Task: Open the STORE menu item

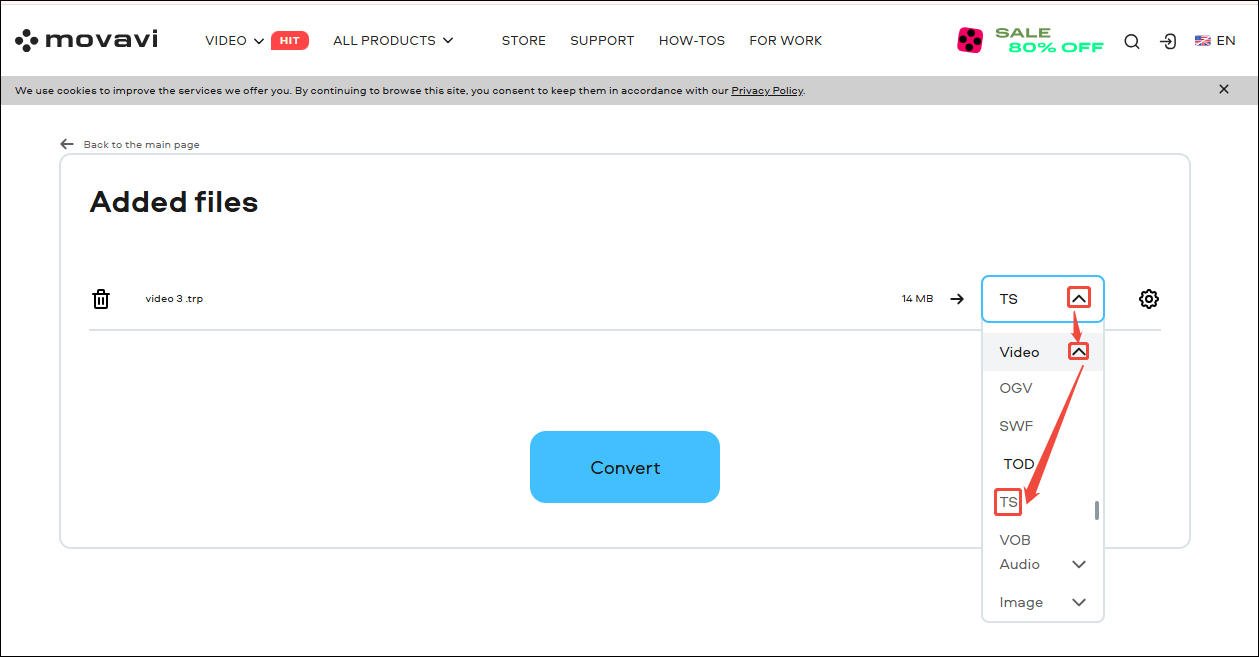Action: pyautogui.click(x=523, y=40)
